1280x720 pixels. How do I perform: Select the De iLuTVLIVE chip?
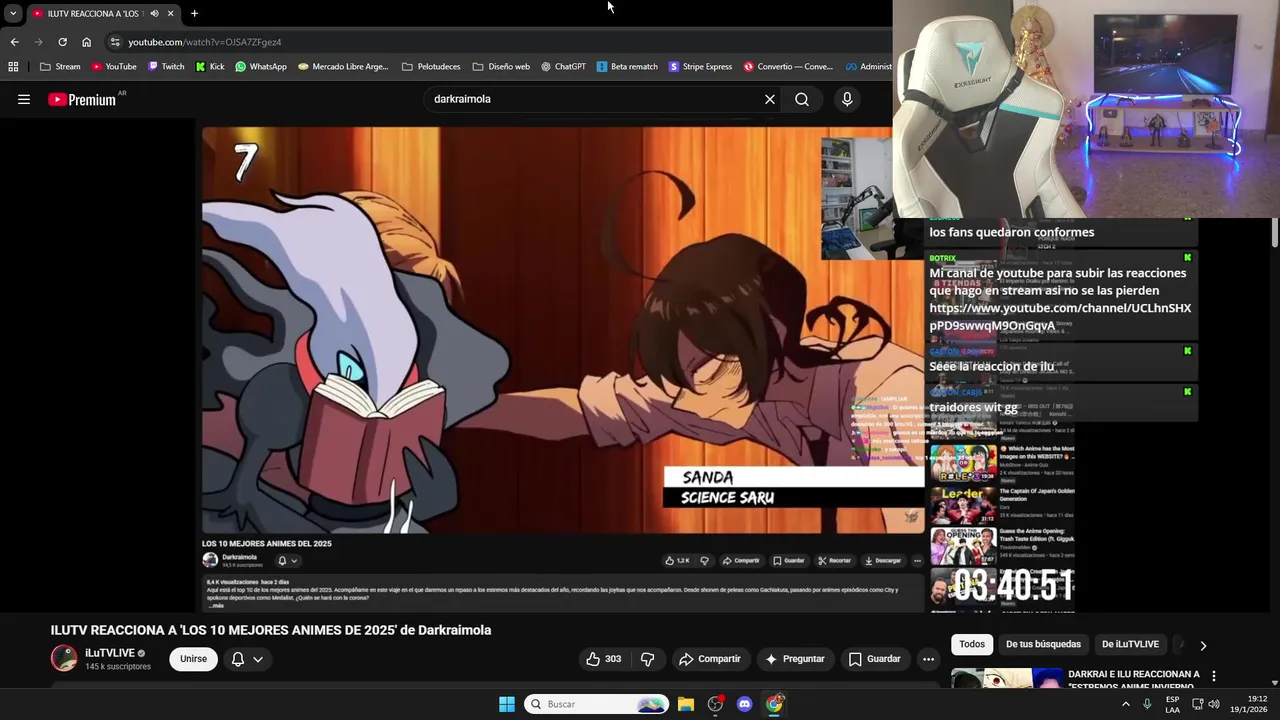(1130, 644)
